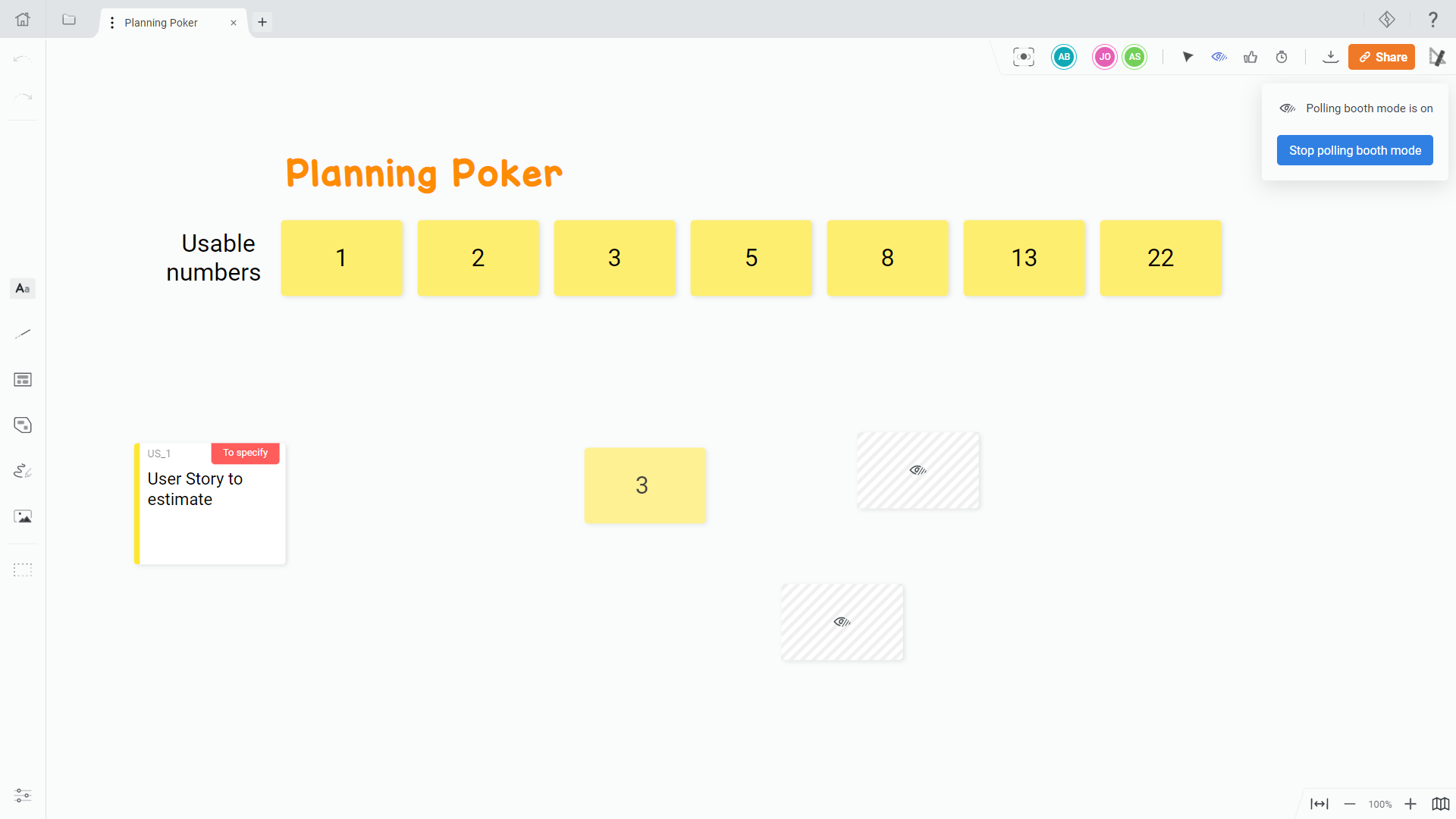Screen dimensions: 1456x819
Task: Open the thumbs-up voting feature
Action: [x=1250, y=57]
